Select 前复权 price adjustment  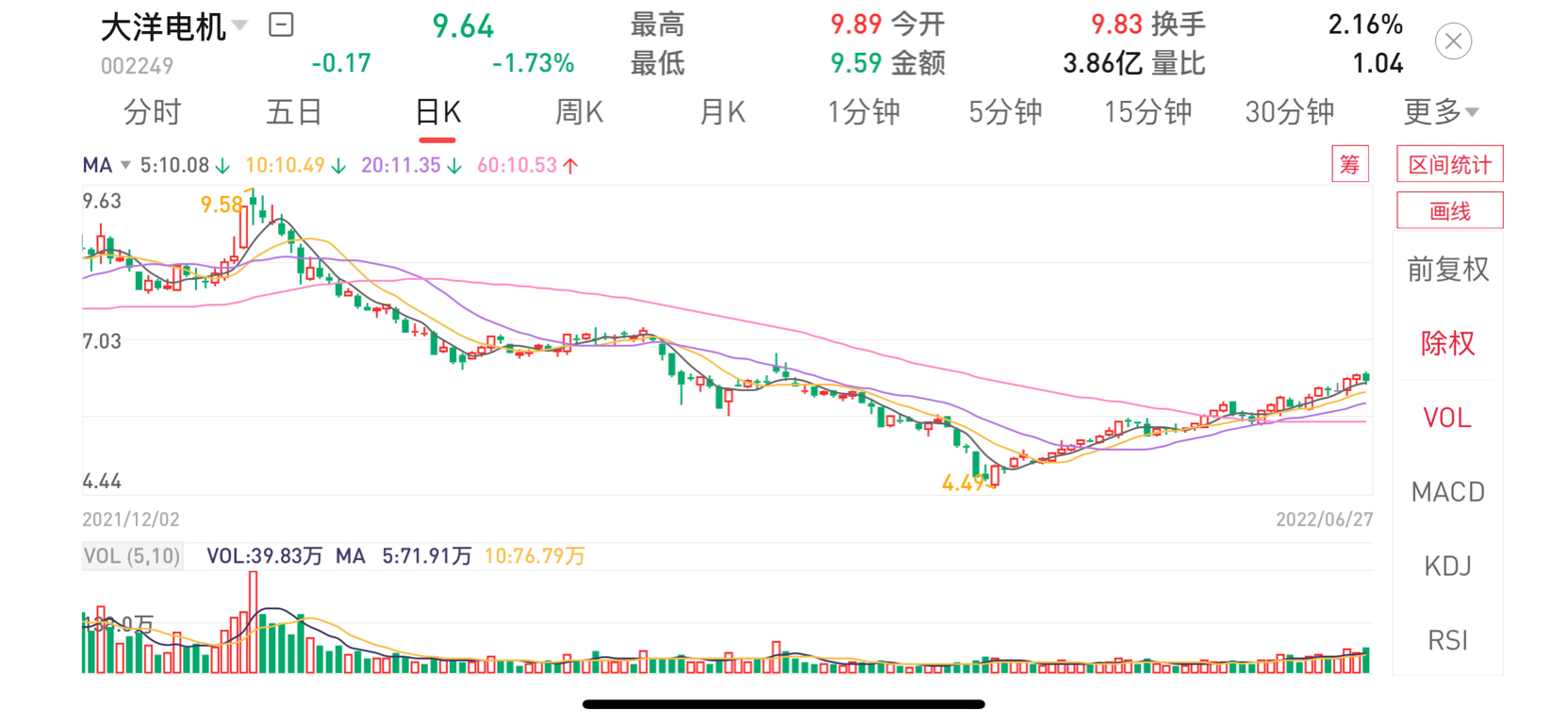point(1448,270)
